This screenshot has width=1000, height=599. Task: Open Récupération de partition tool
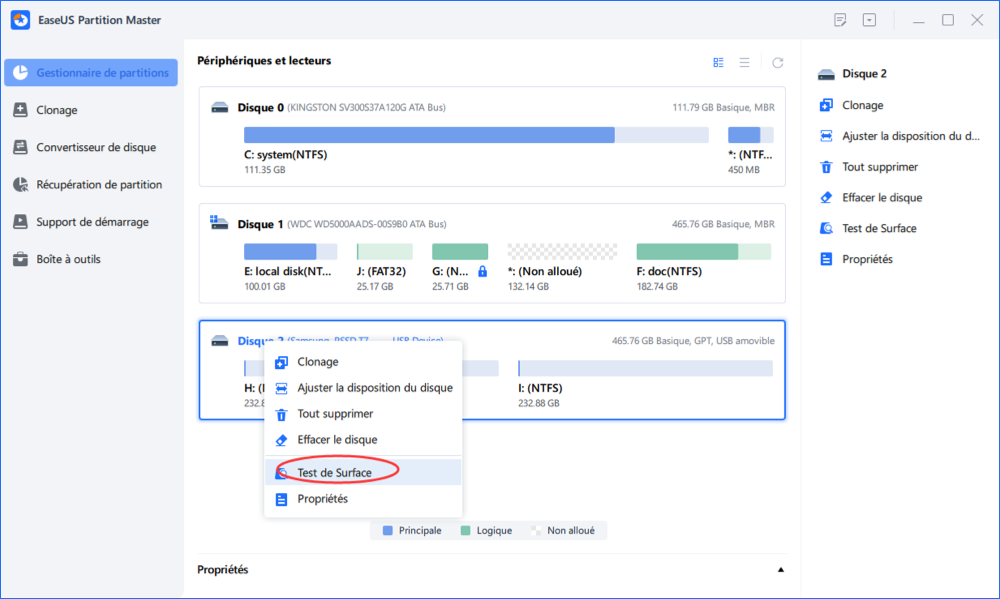(98, 184)
